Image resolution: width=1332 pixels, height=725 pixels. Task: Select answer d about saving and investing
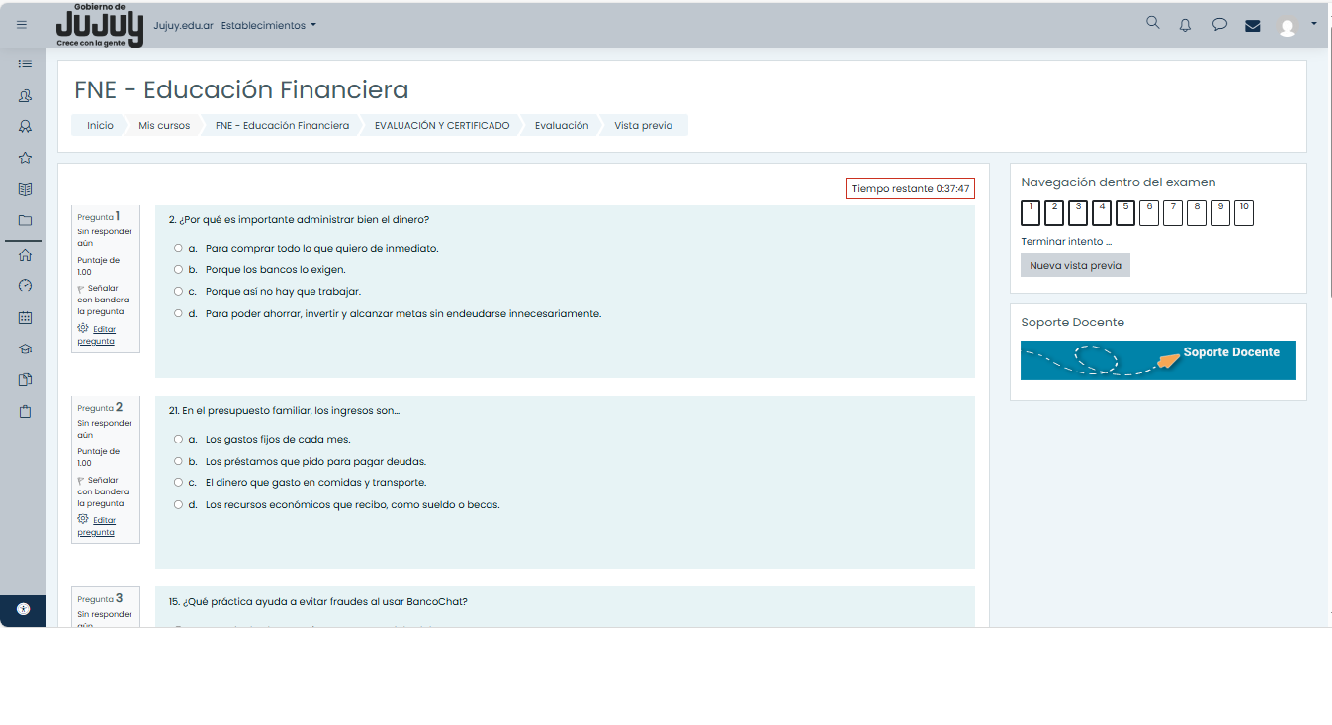coord(178,313)
